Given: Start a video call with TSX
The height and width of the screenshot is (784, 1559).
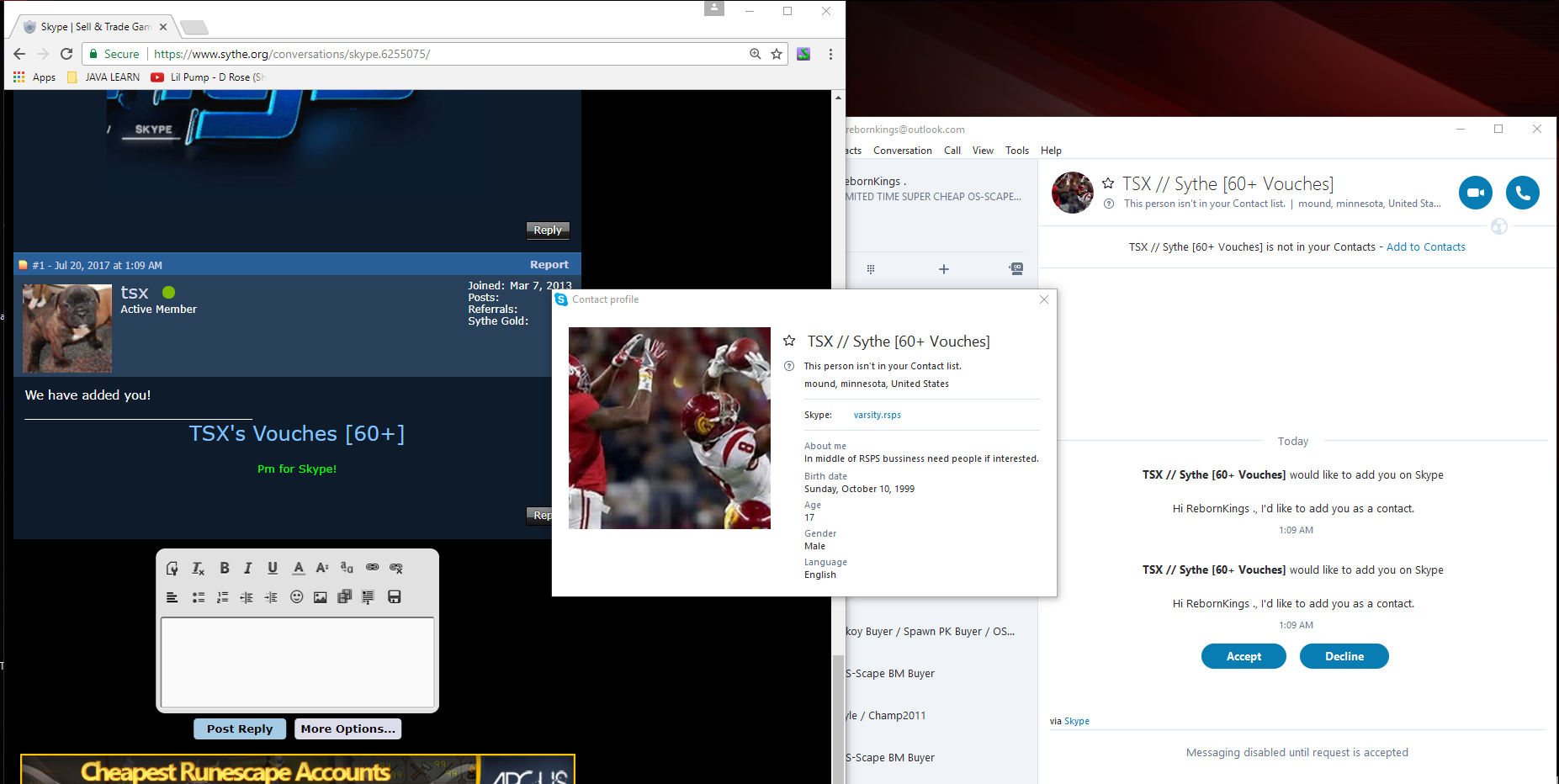Looking at the screenshot, I should tap(1476, 193).
